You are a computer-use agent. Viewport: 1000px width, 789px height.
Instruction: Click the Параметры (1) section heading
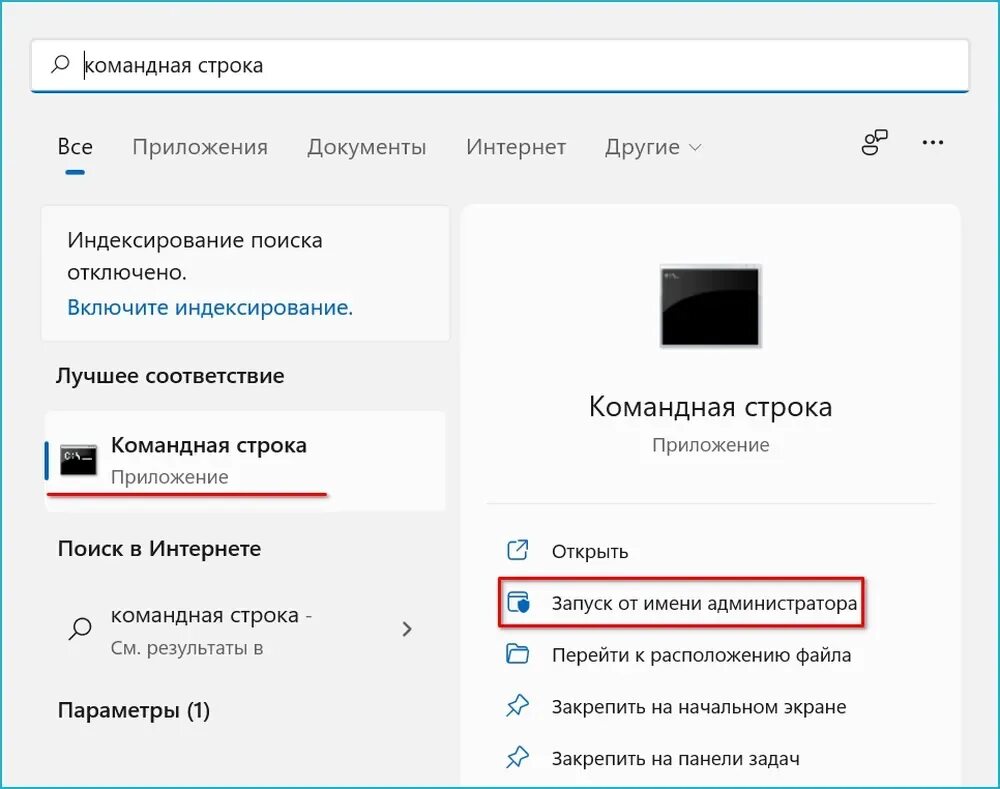pos(134,710)
